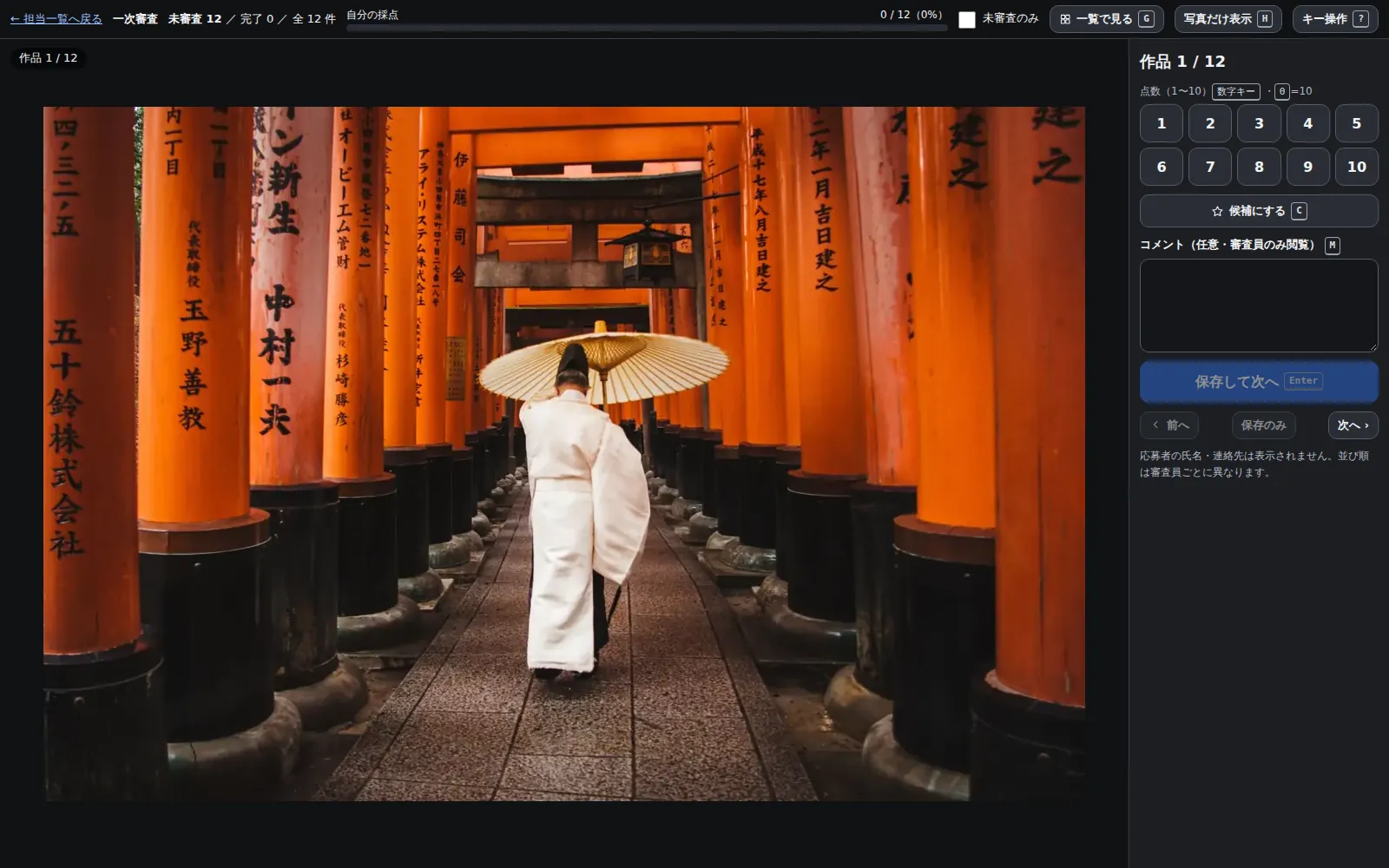The width and height of the screenshot is (1389, 868).
Task: Advance with the 次へ button
Action: [1353, 425]
